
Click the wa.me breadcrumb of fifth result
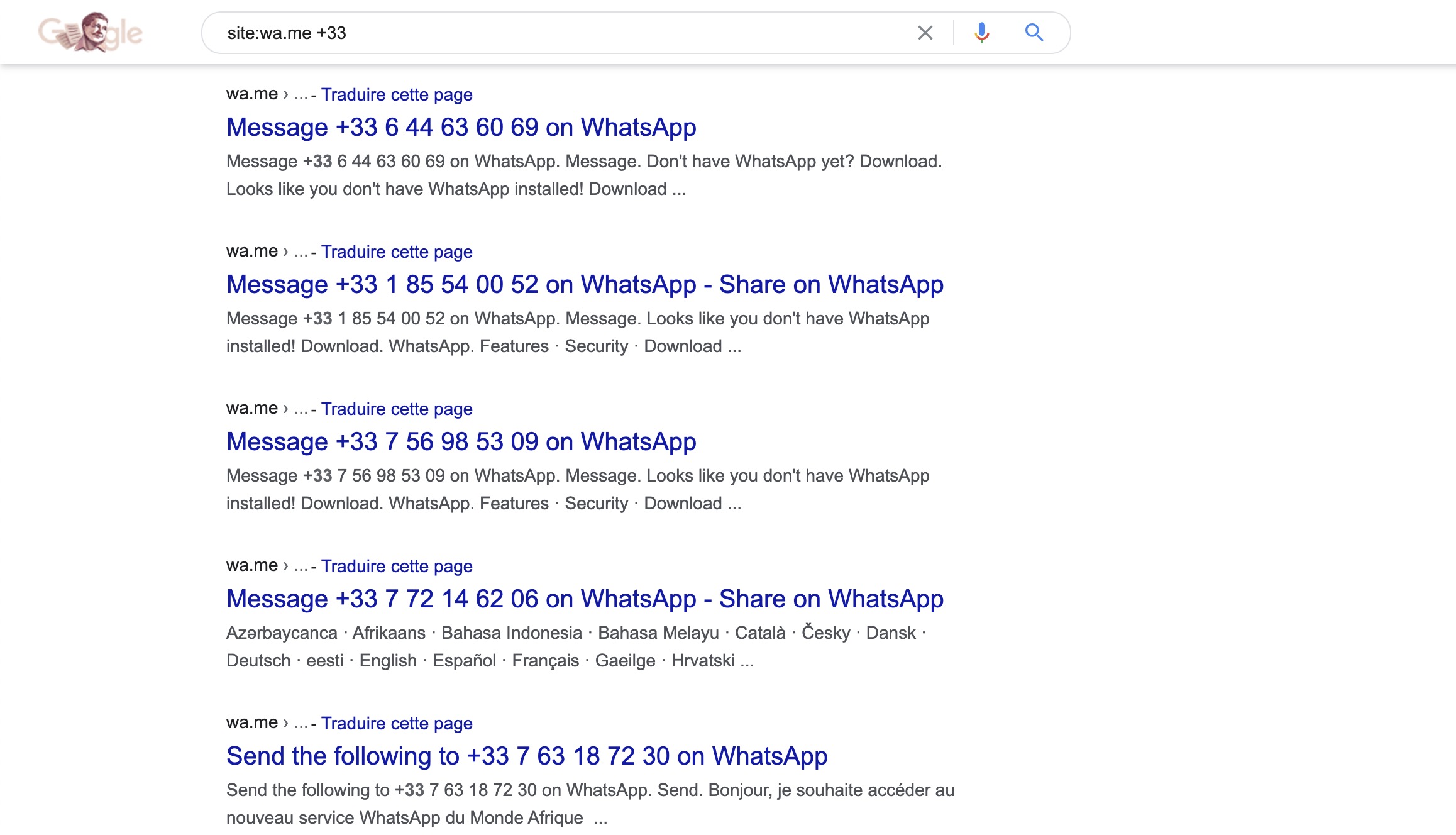[x=252, y=723]
